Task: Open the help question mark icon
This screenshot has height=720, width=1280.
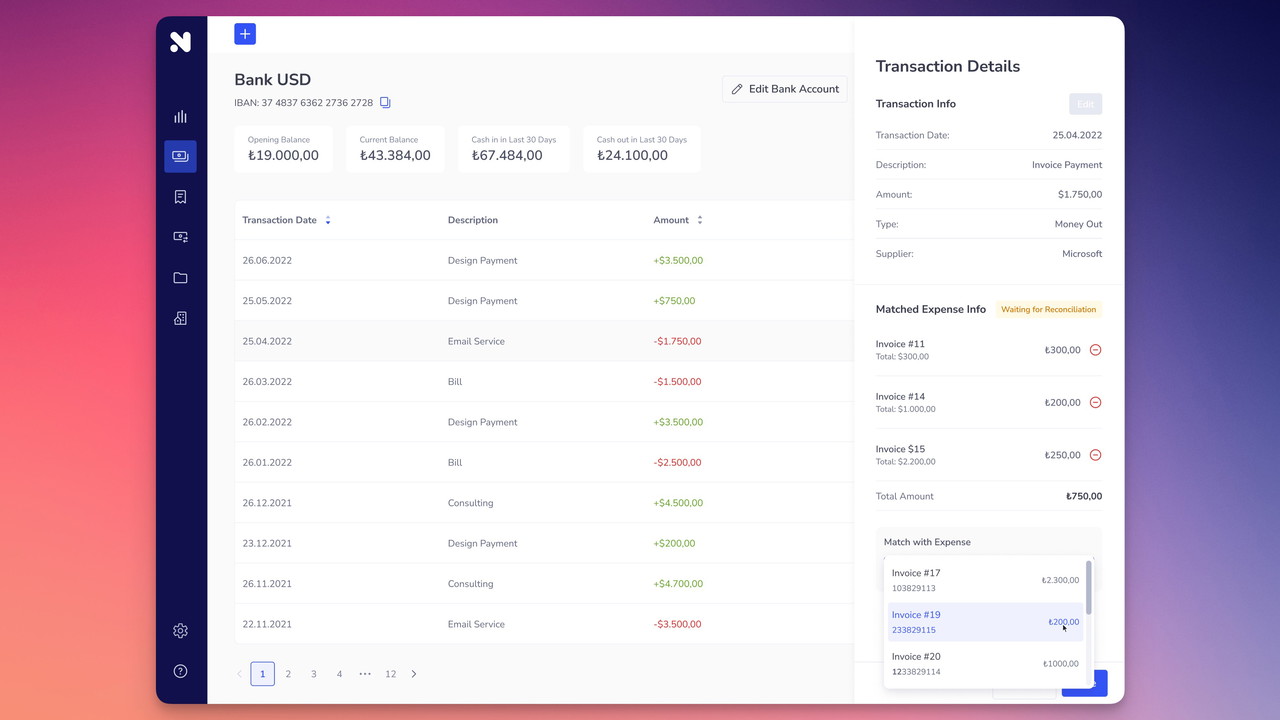Action: (180, 671)
